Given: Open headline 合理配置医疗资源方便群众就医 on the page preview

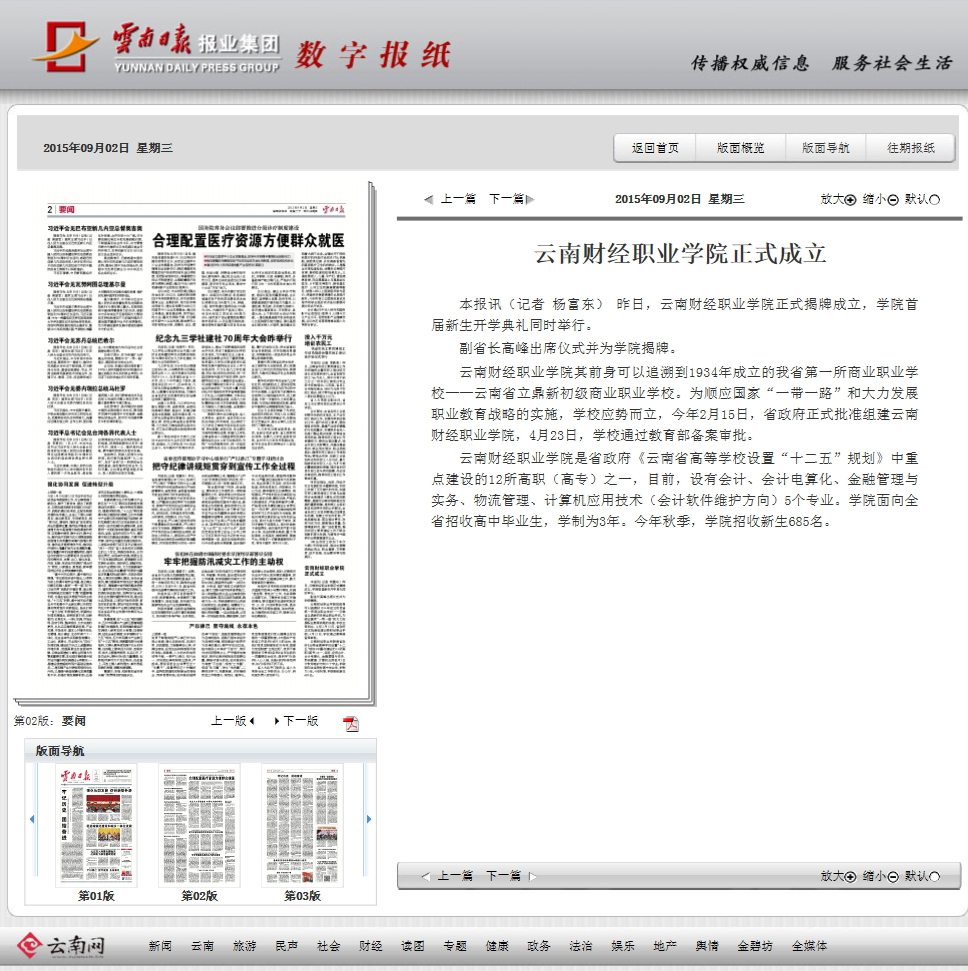Looking at the screenshot, I should [x=248, y=240].
